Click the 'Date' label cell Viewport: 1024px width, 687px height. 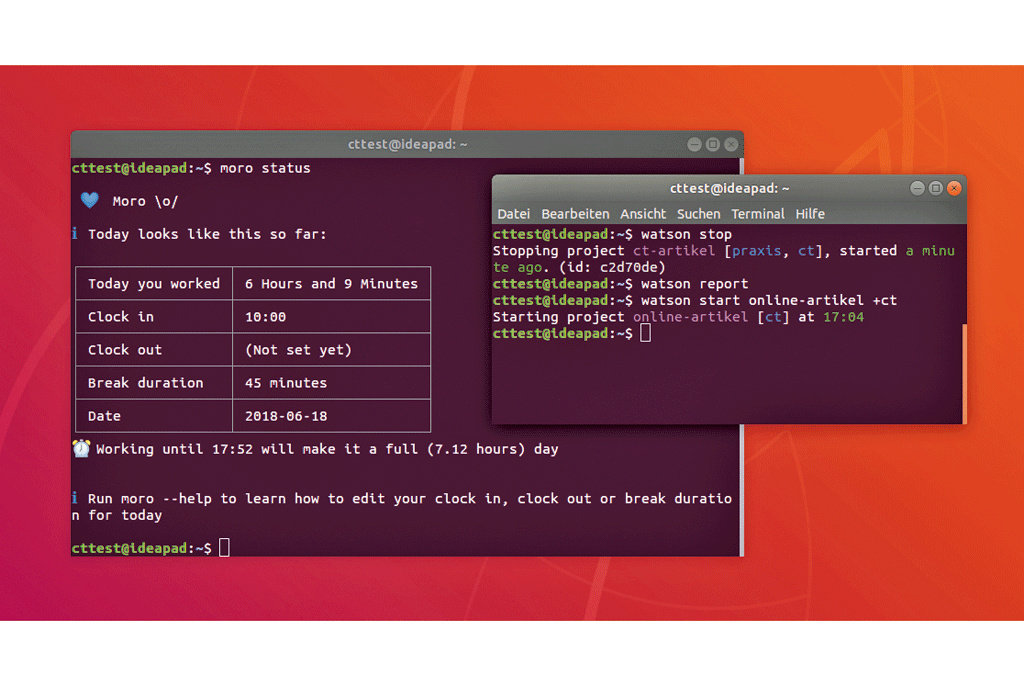coord(154,416)
